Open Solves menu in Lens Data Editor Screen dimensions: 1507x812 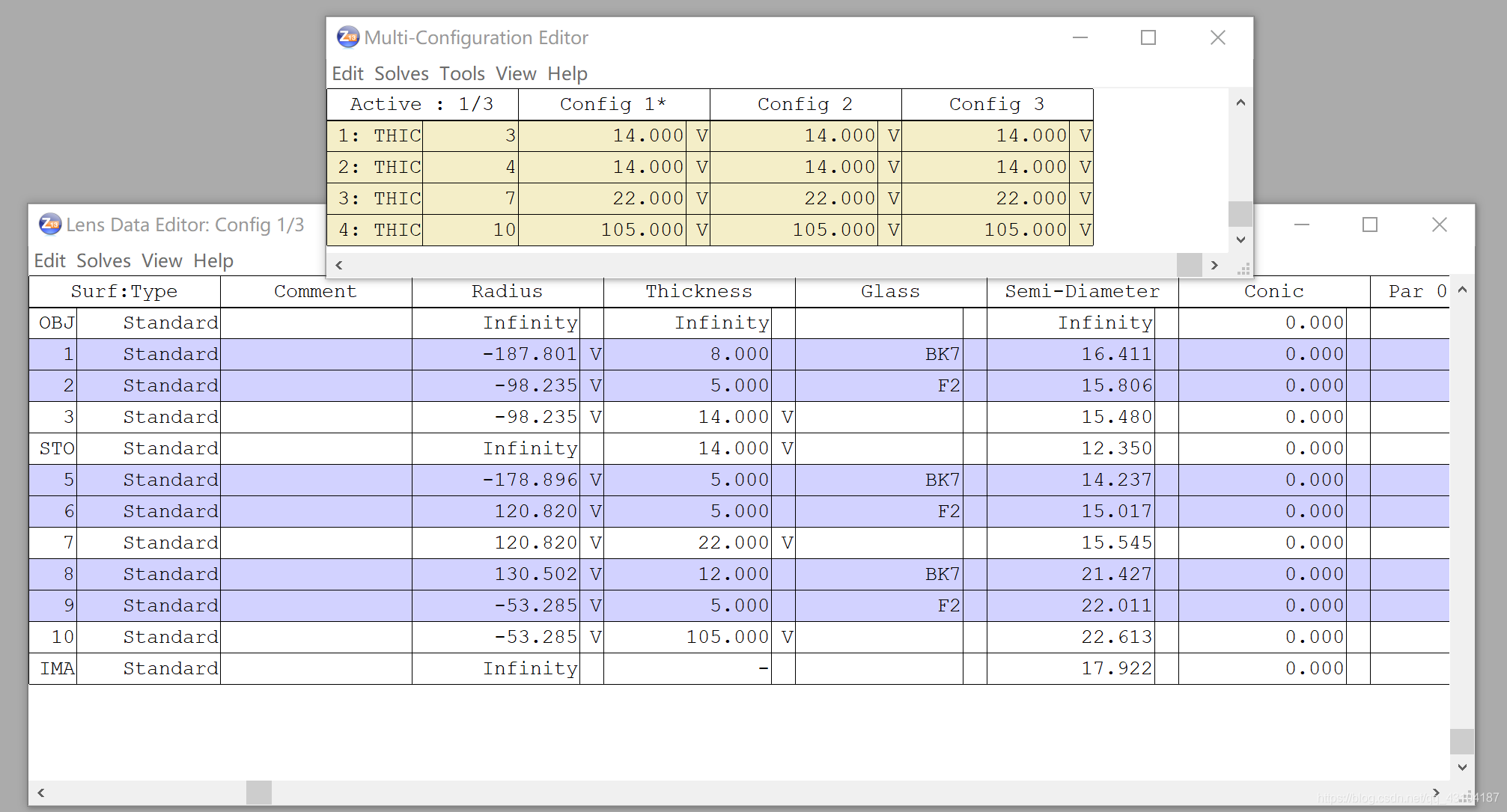tap(103, 260)
